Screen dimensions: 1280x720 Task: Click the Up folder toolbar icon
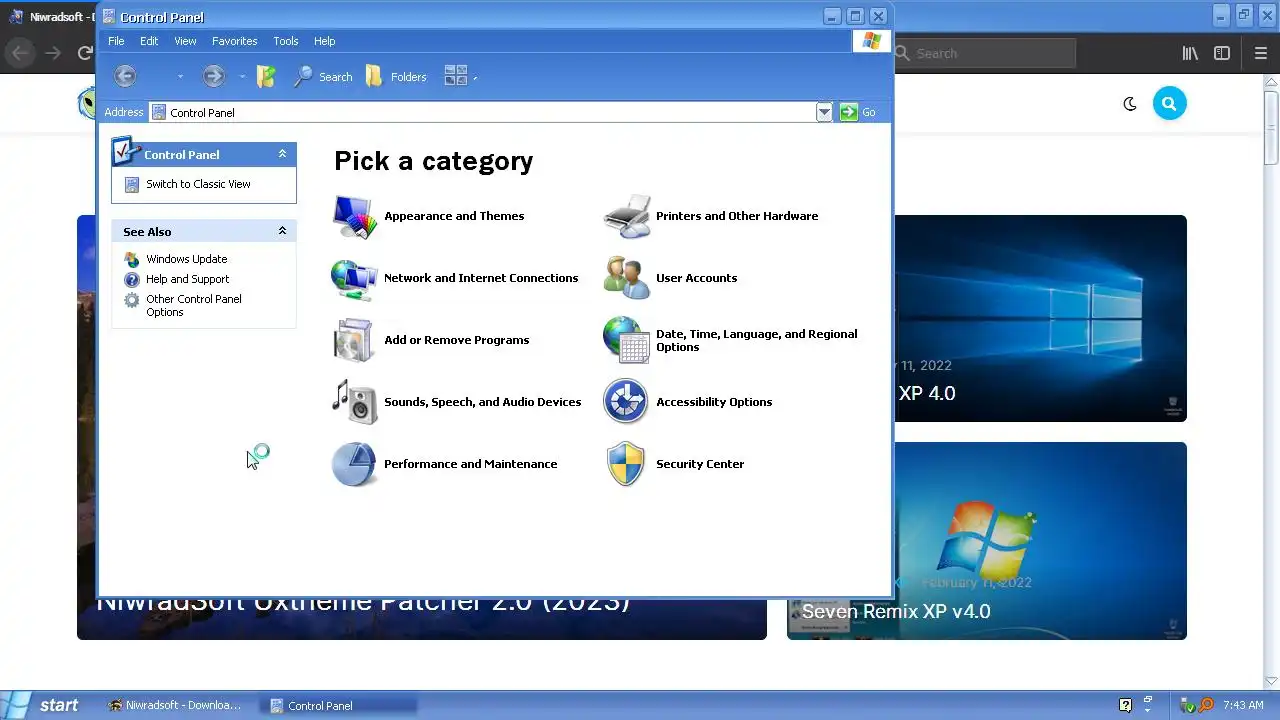pyautogui.click(x=266, y=76)
